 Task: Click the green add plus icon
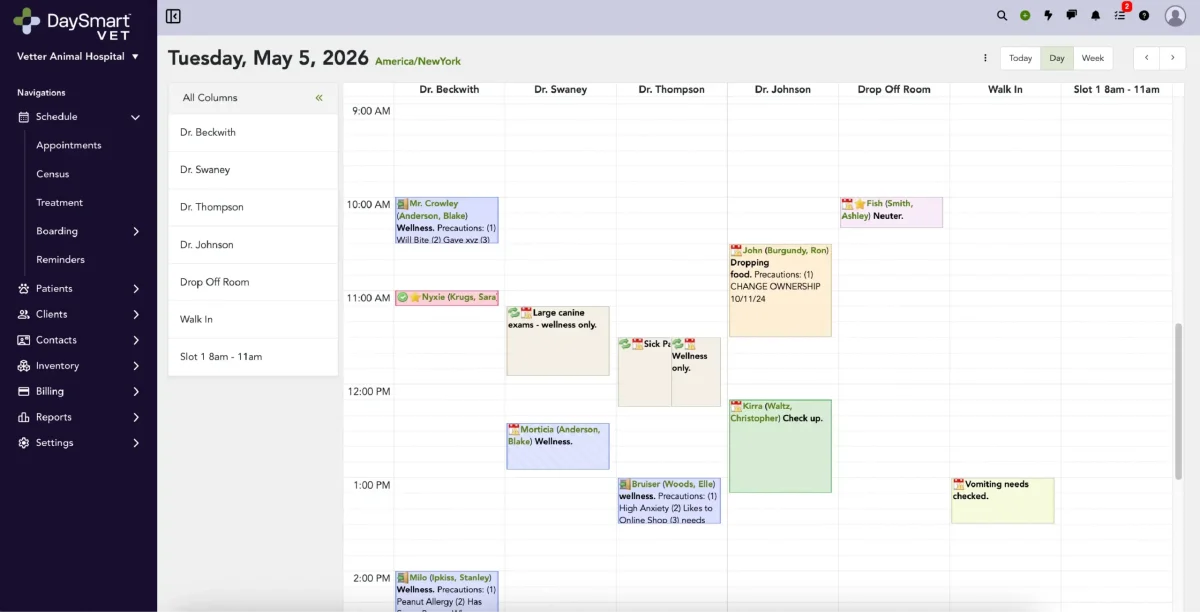click(1025, 16)
